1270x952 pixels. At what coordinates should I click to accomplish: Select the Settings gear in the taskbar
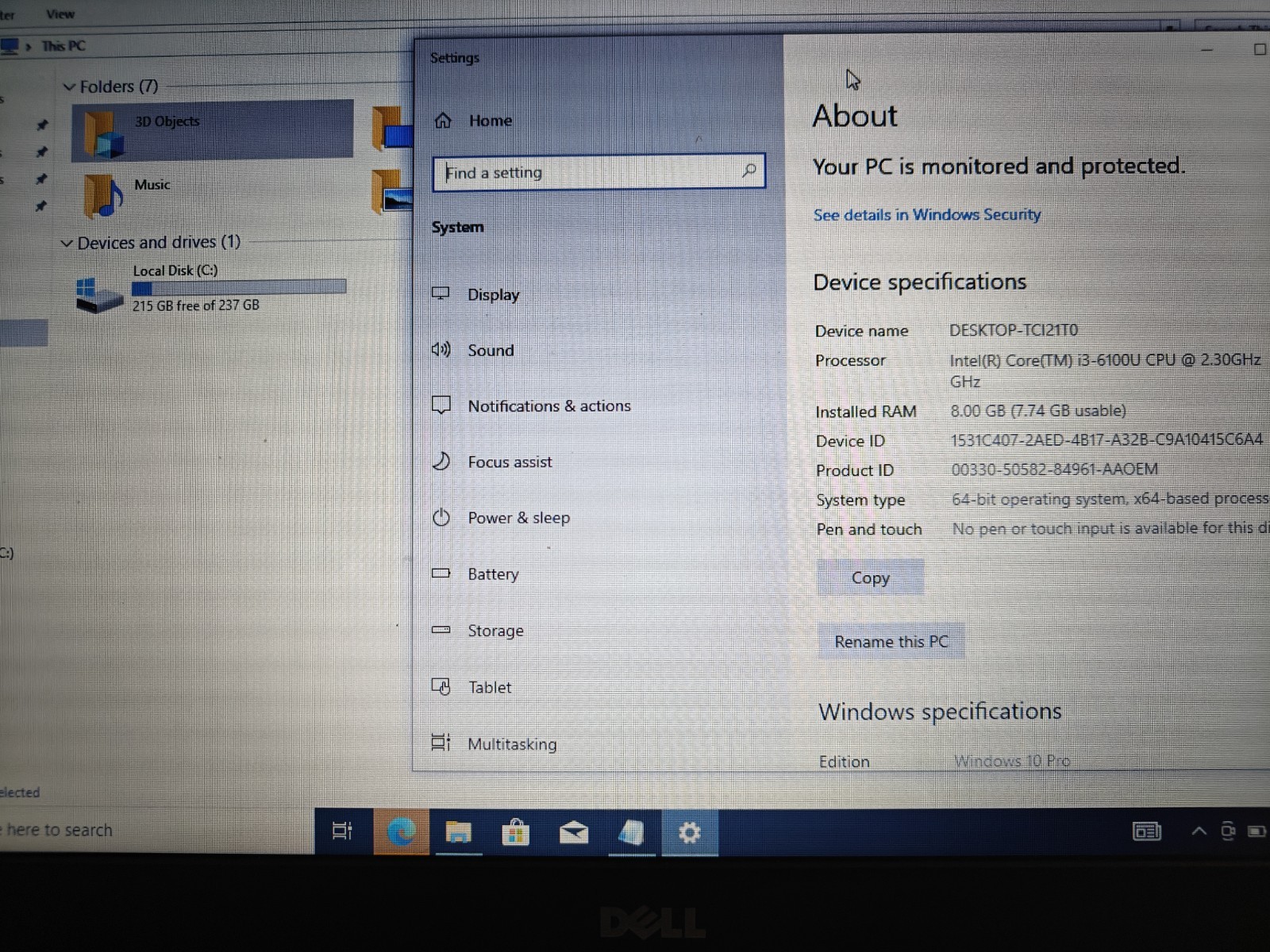click(689, 832)
